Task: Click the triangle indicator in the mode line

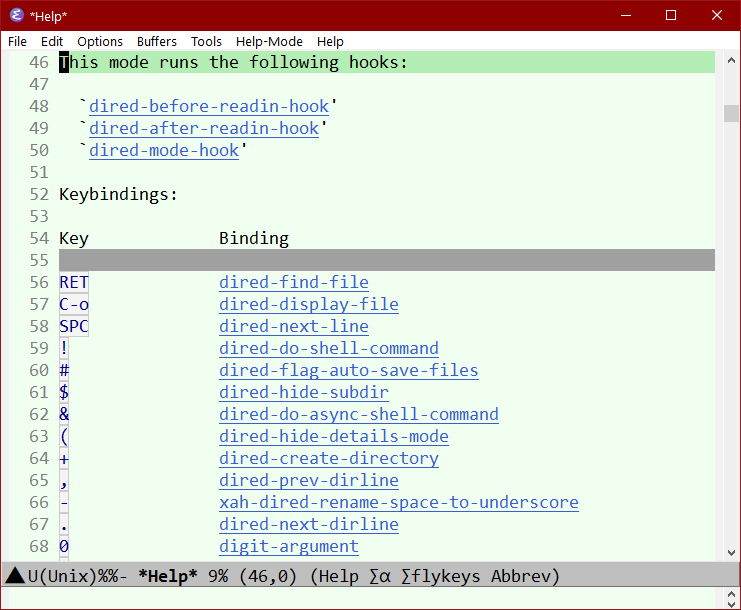Action: click(x=15, y=576)
